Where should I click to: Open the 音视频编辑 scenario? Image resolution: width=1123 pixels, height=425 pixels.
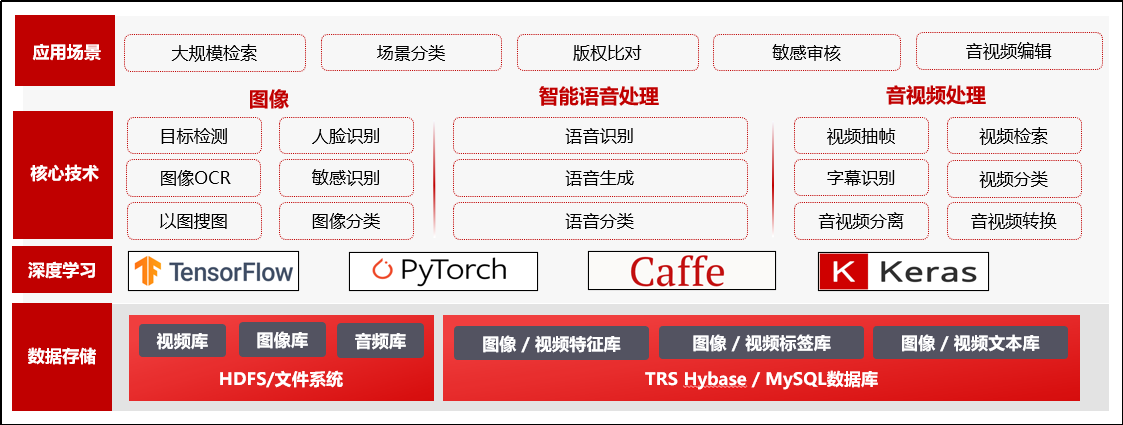tap(1008, 51)
